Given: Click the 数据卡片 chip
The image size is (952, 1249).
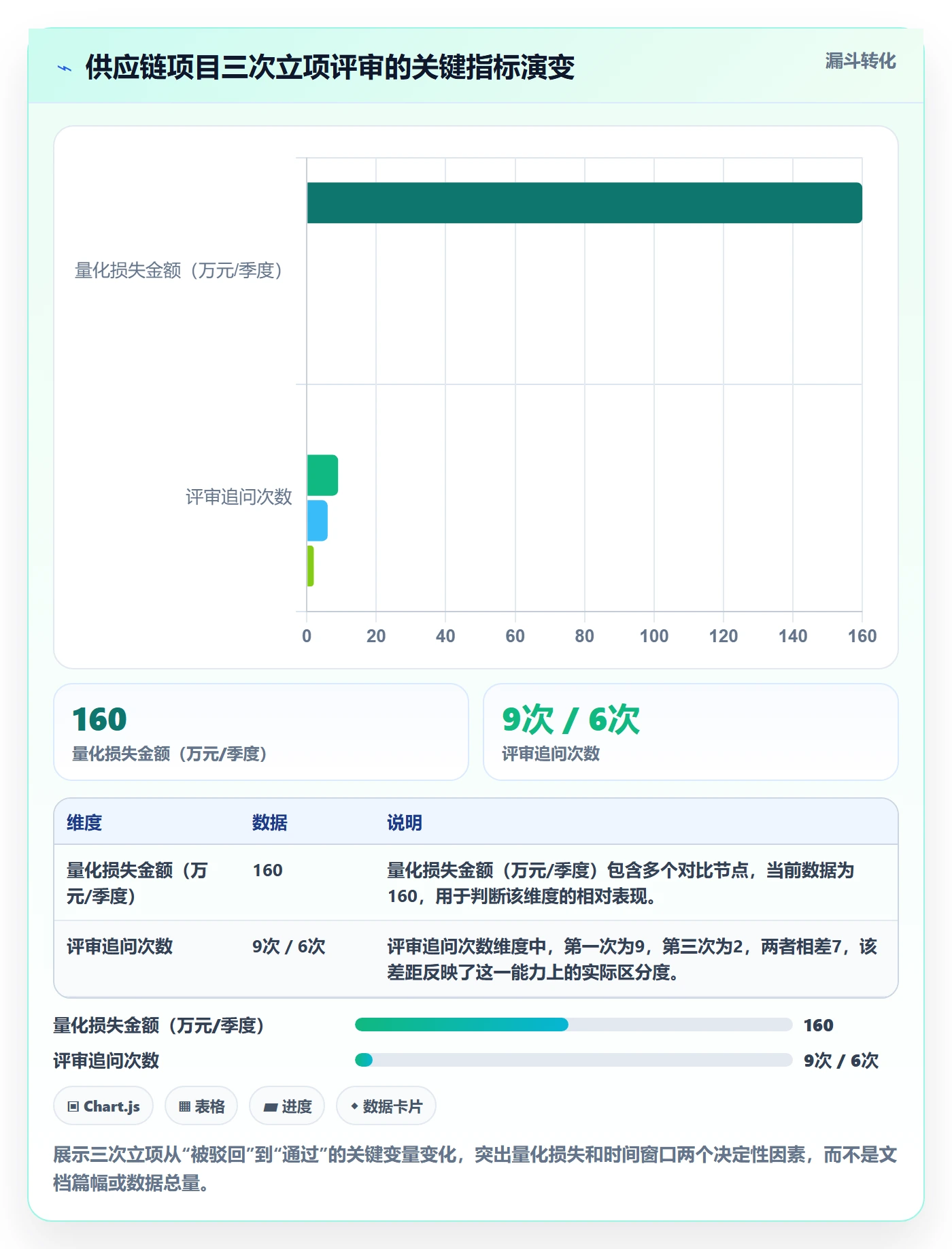Looking at the screenshot, I should (x=386, y=1106).
